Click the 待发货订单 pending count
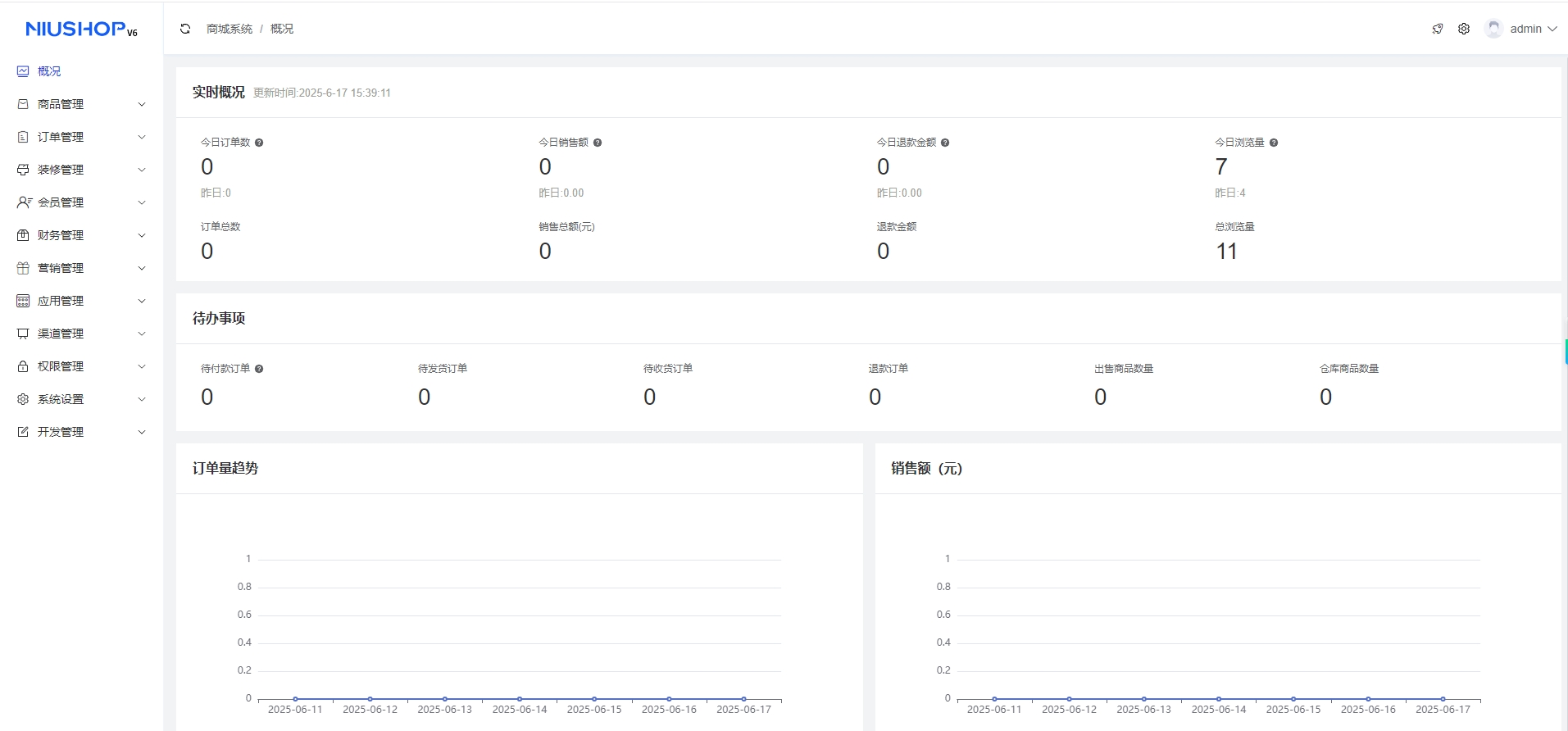The width and height of the screenshot is (1568, 731). click(x=424, y=397)
